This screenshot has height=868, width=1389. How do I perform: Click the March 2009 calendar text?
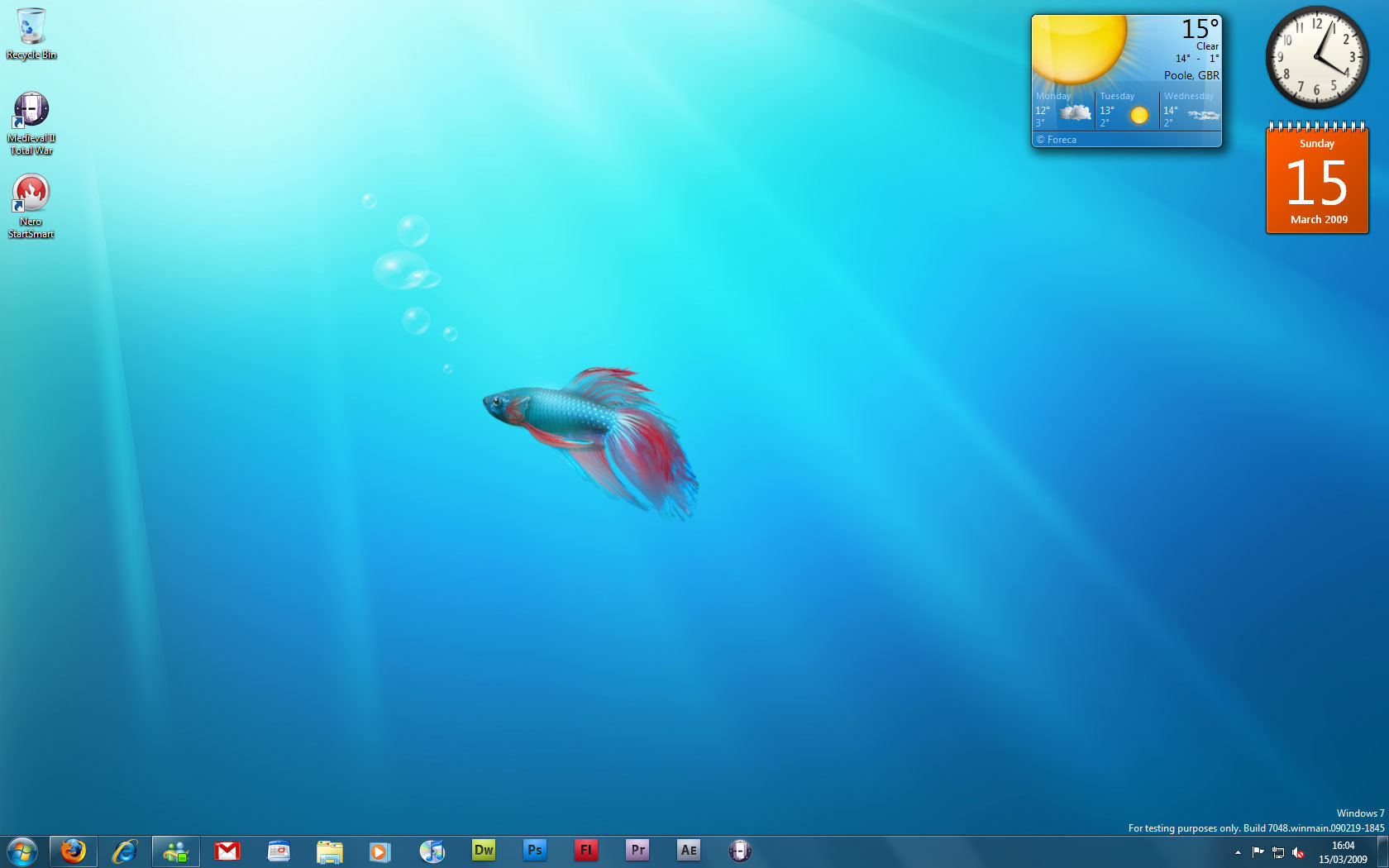point(1319,220)
